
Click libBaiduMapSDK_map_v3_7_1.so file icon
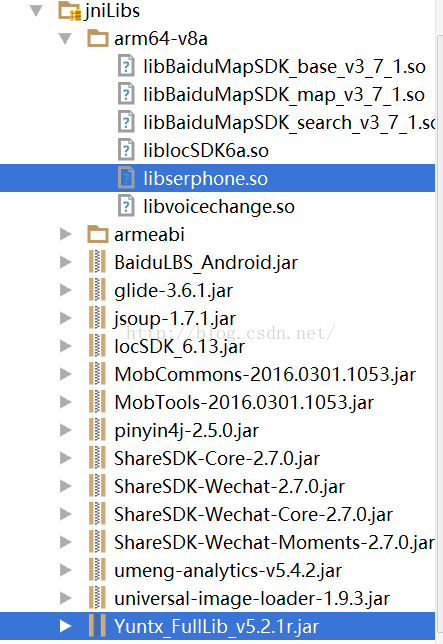tap(126, 94)
